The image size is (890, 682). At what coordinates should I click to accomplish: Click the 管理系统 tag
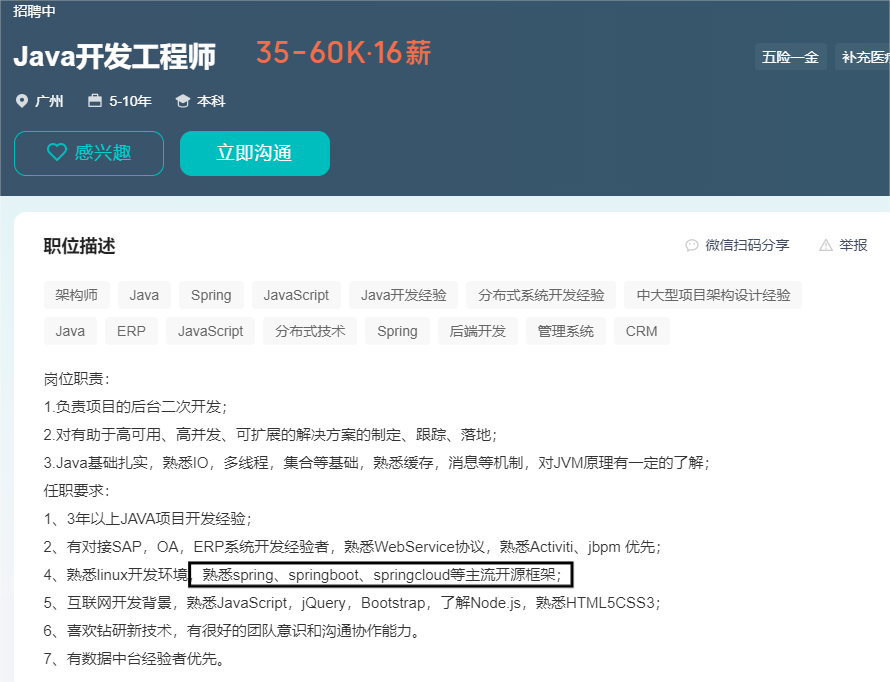[x=566, y=331]
